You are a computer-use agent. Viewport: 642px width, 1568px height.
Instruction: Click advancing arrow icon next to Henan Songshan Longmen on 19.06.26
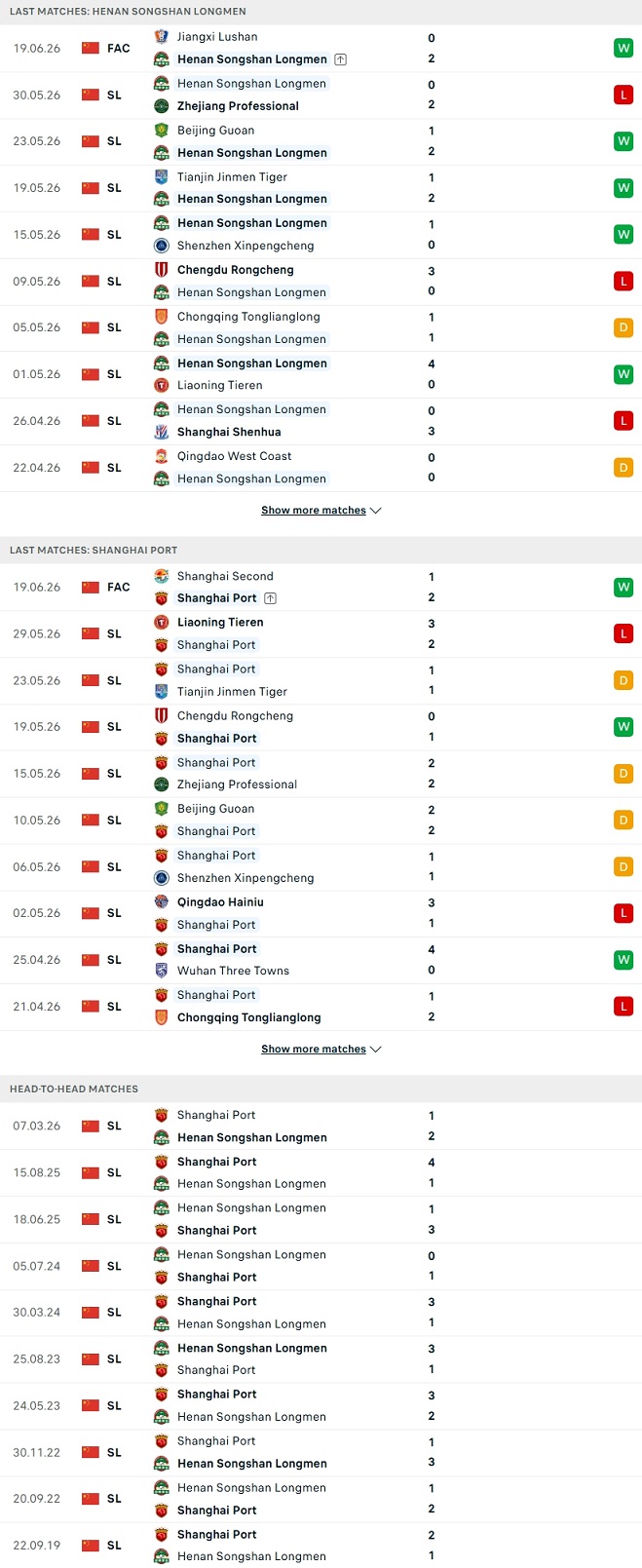coord(340,59)
